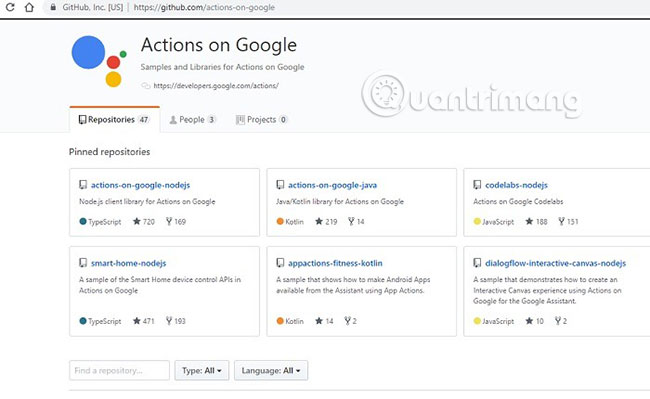Viewport: 650px width, 399px height.
Task: Click the 'Actions on Google Codelabs' description
Action: point(518,202)
